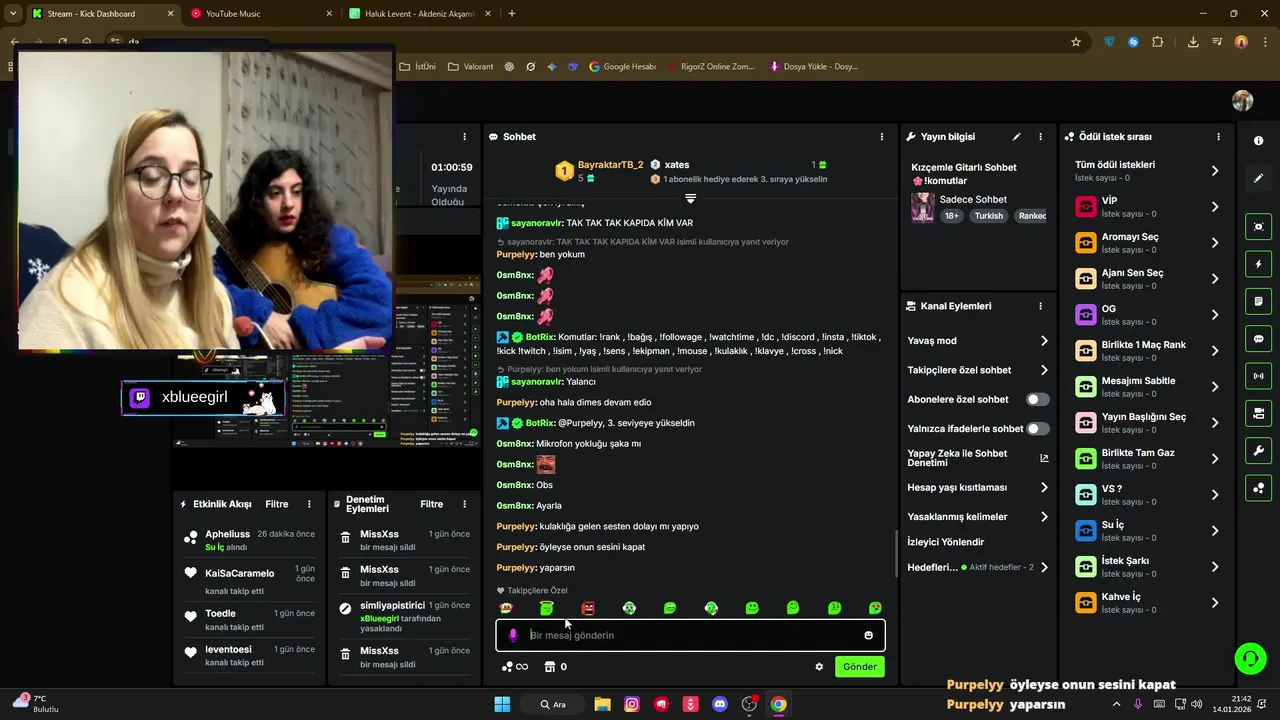Open Etkinlik Akışı three-dot menu
This screenshot has width=1280, height=720.
(x=309, y=504)
